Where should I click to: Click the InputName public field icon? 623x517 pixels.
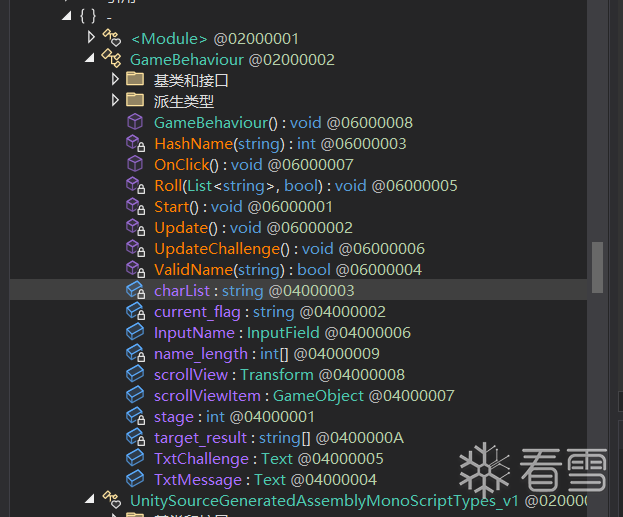click(135, 332)
